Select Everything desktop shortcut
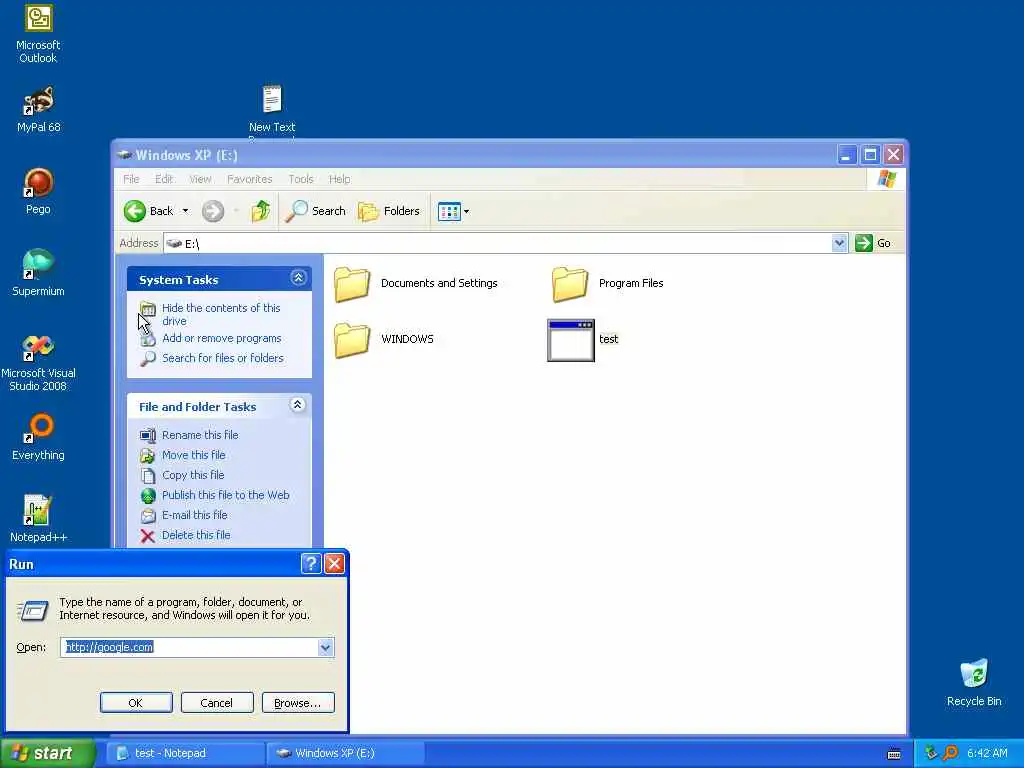This screenshot has height=768, width=1024. (x=38, y=437)
